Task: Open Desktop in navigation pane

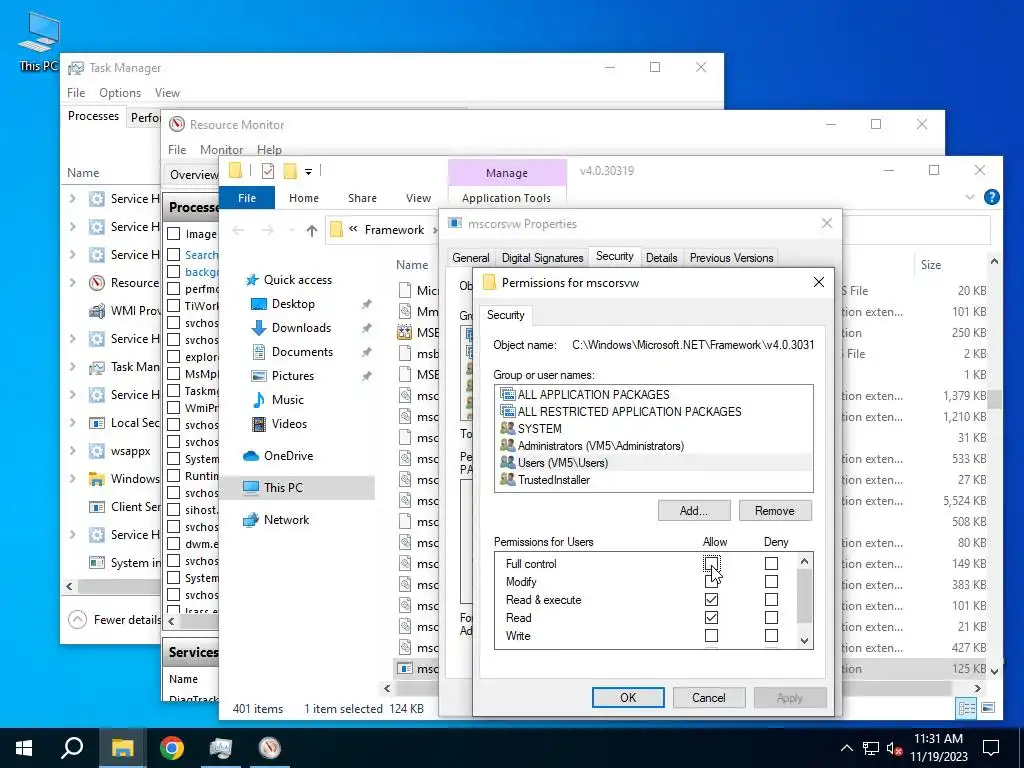Action: click(x=293, y=304)
